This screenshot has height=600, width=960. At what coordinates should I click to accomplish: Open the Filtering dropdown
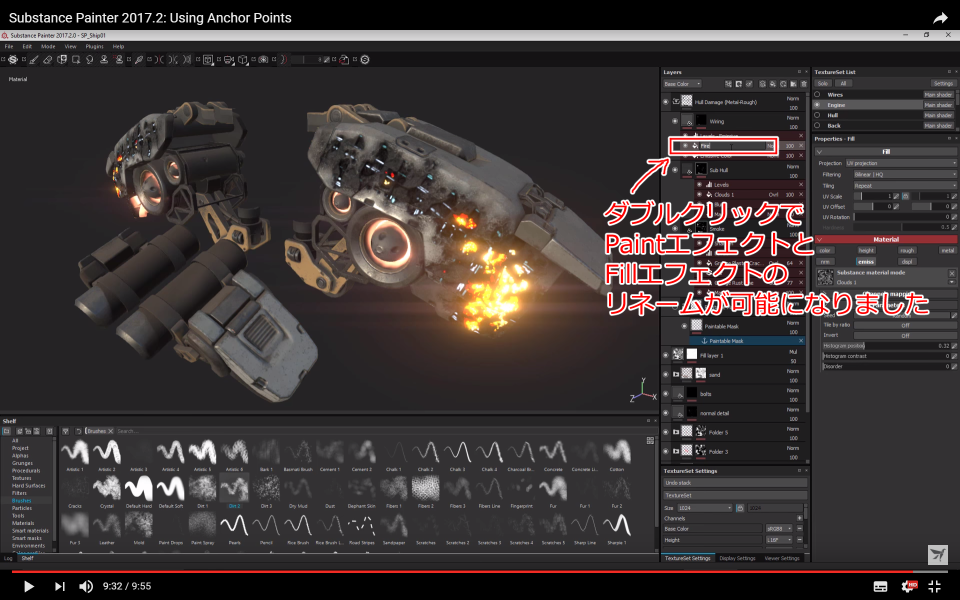pos(905,174)
